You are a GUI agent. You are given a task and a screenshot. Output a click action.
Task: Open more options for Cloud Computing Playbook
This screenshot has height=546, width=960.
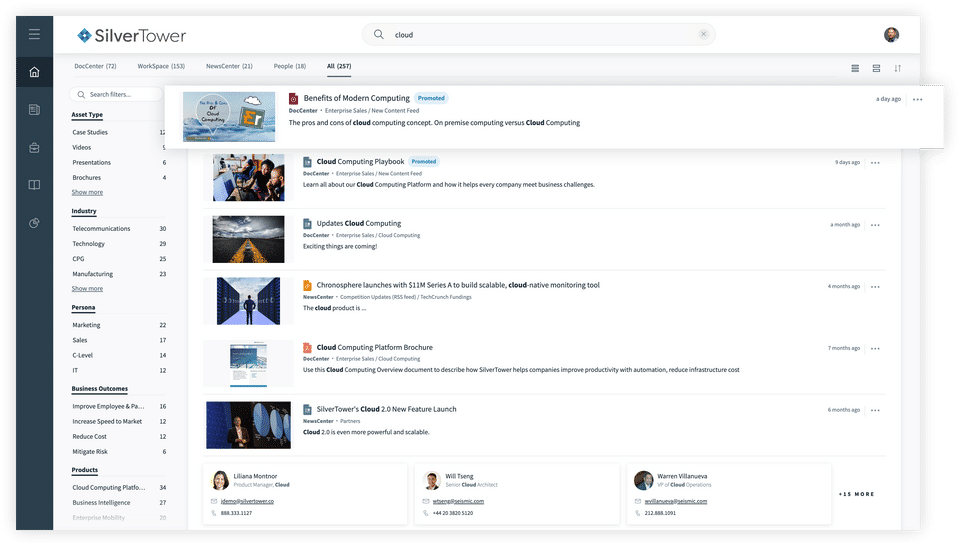click(x=875, y=163)
